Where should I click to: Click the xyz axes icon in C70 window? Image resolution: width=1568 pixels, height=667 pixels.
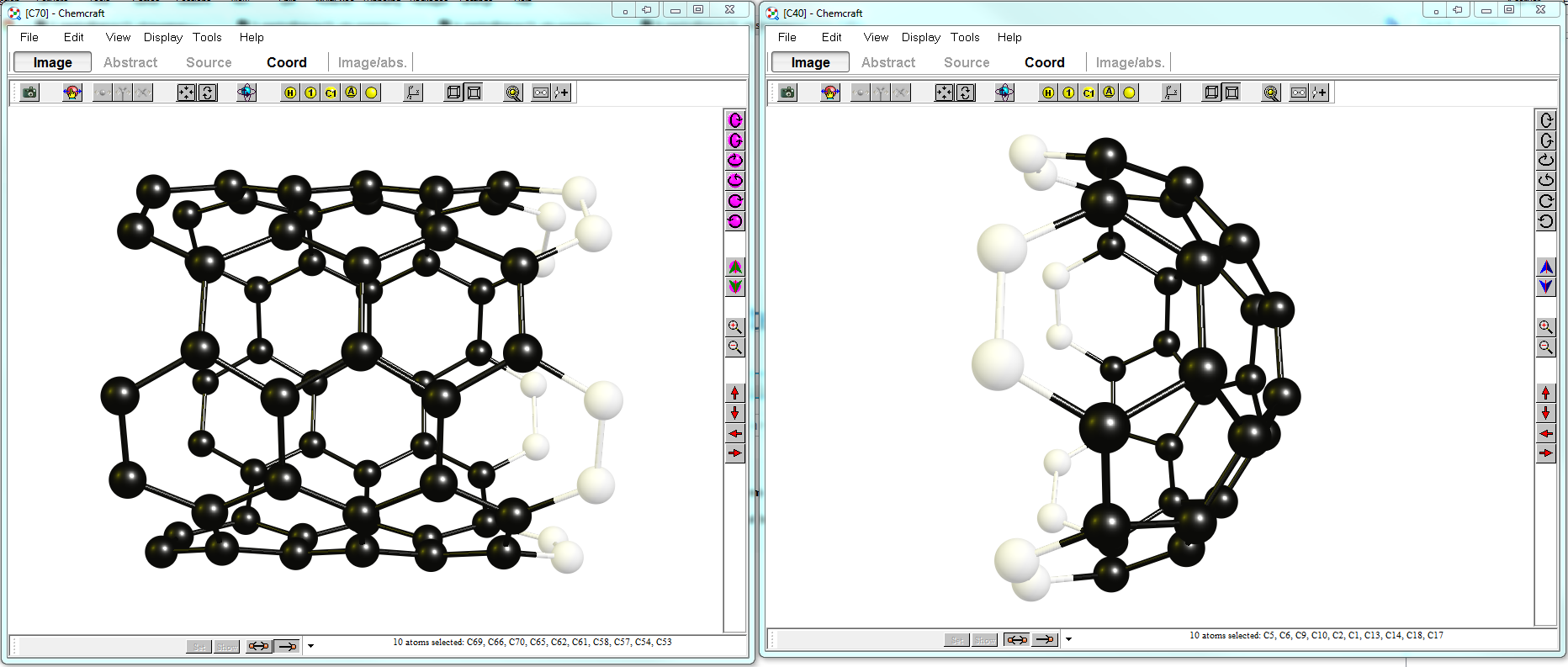click(x=413, y=93)
